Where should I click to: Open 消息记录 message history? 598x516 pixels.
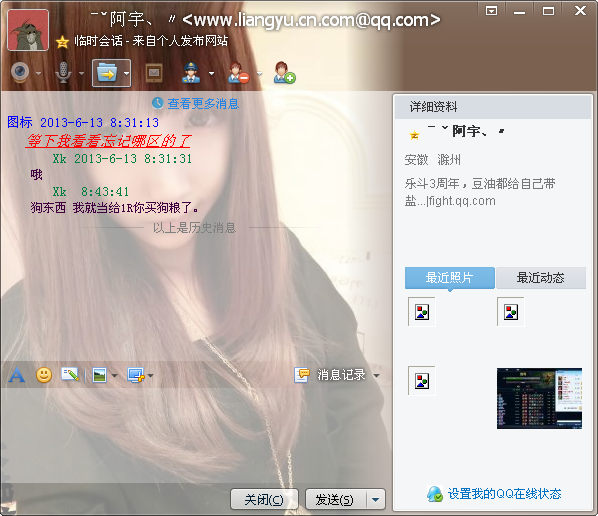coord(330,375)
